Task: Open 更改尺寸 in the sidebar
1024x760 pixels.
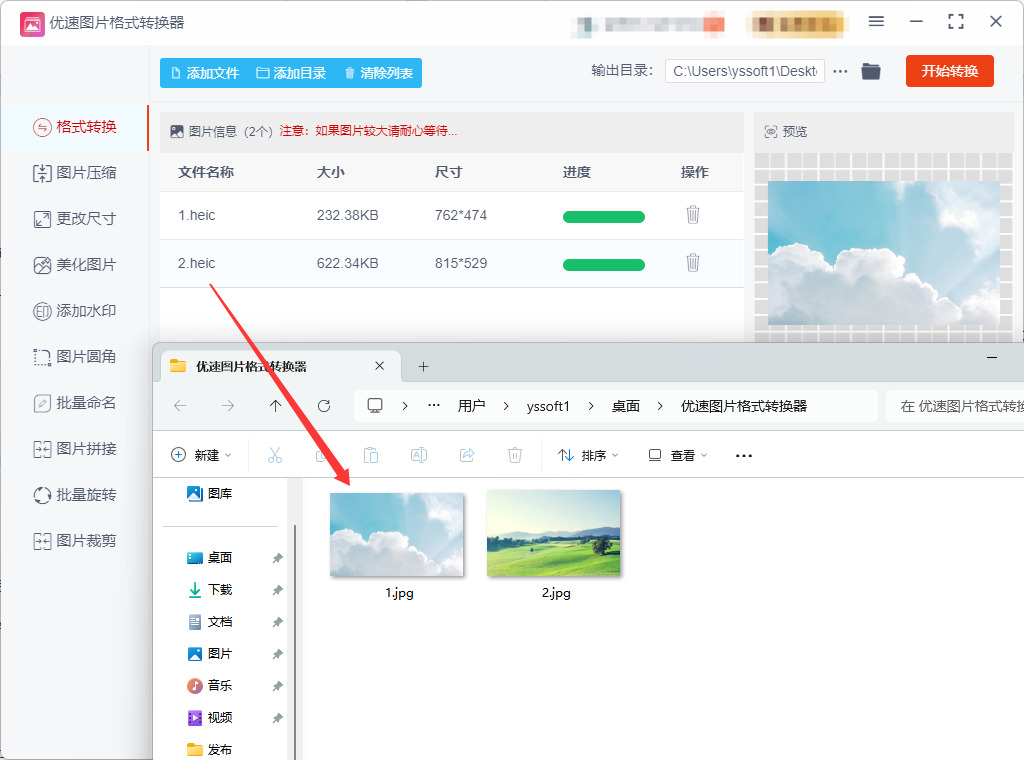Action: 74,219
